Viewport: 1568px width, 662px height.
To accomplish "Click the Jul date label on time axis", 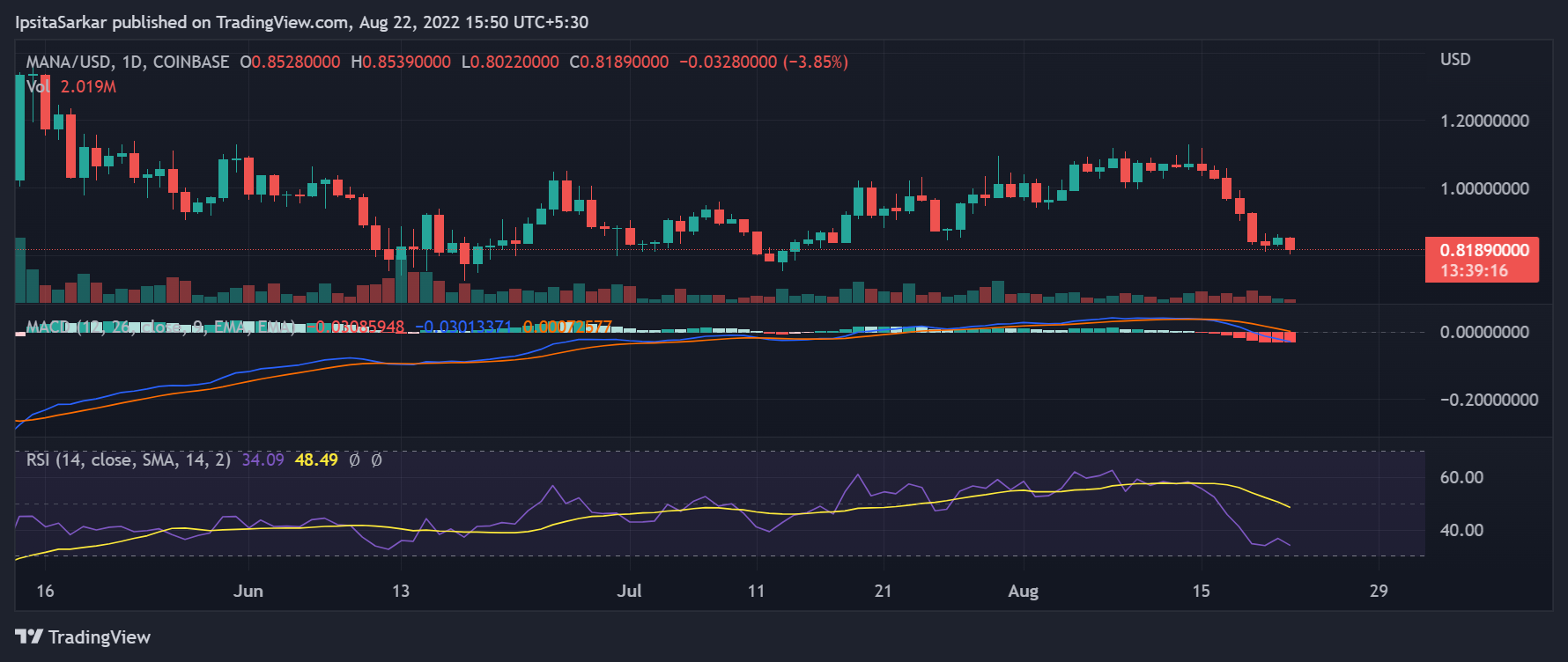I will pos(629,591).
